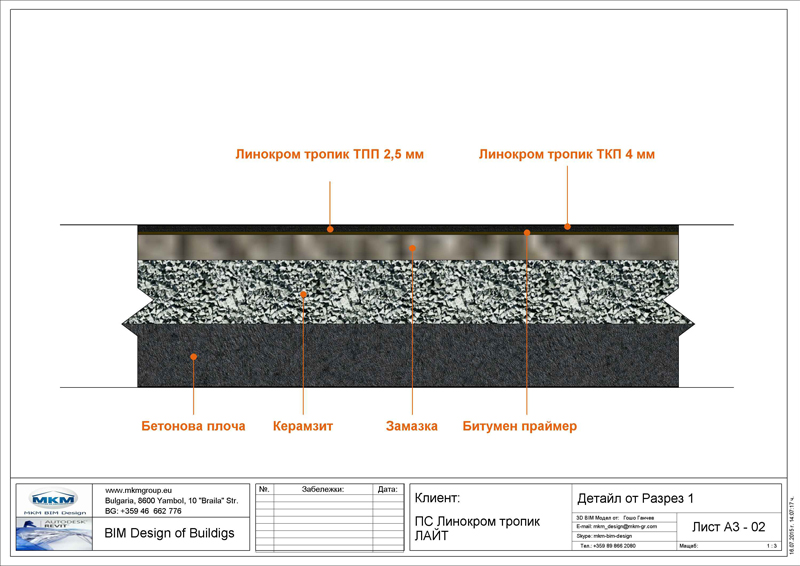Click the 'Клиент:' heading

point(437,498)
